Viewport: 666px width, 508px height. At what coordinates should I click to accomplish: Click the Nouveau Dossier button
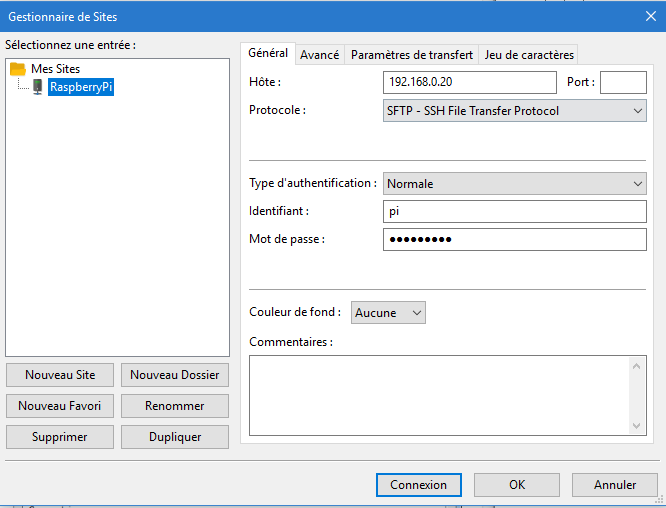[x=174, y=376]
